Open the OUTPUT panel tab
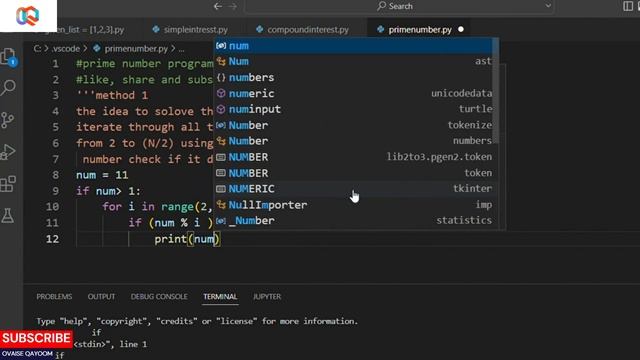This screenshot has width=640, height=360. pos(101,296)
